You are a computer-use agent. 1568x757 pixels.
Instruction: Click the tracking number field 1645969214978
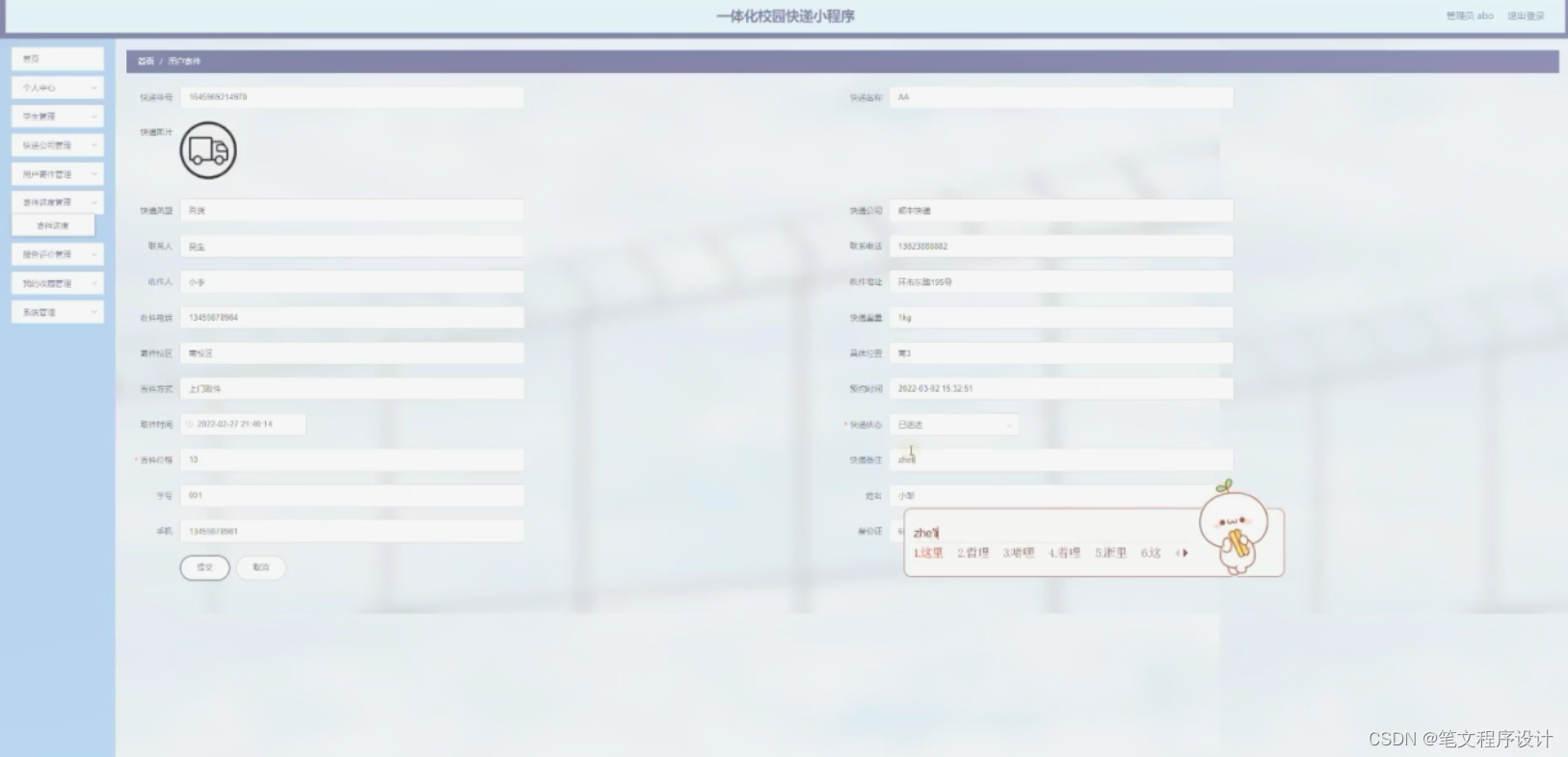click(352, 97)
